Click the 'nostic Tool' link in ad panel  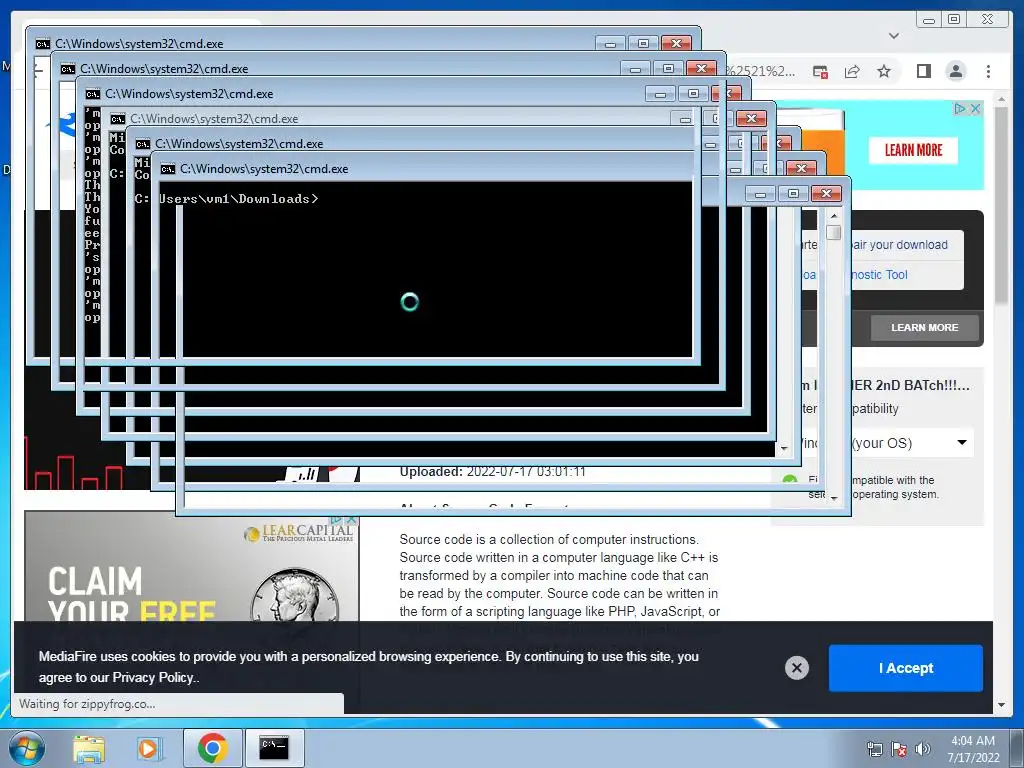click(x=879, y=275)
